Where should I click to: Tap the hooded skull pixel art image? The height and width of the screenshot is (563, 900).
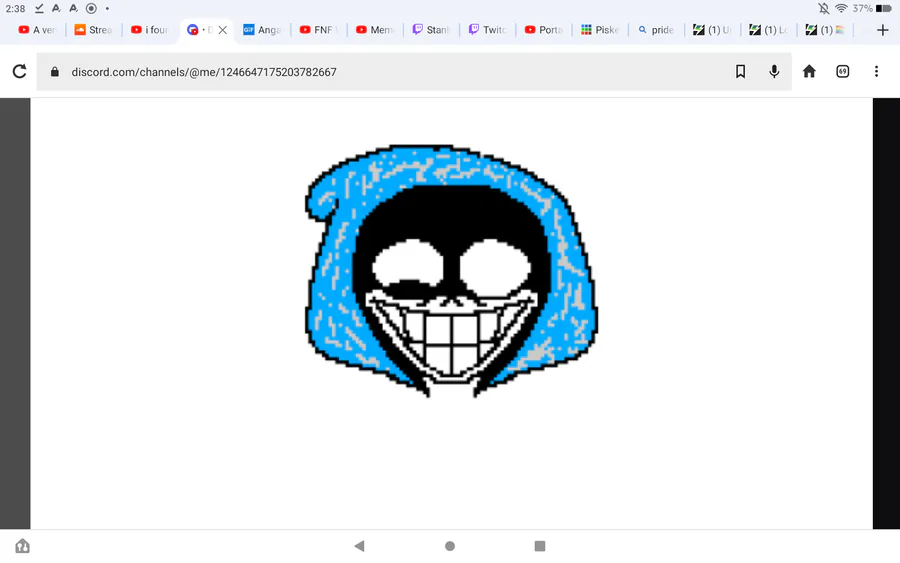click(451, 271)
